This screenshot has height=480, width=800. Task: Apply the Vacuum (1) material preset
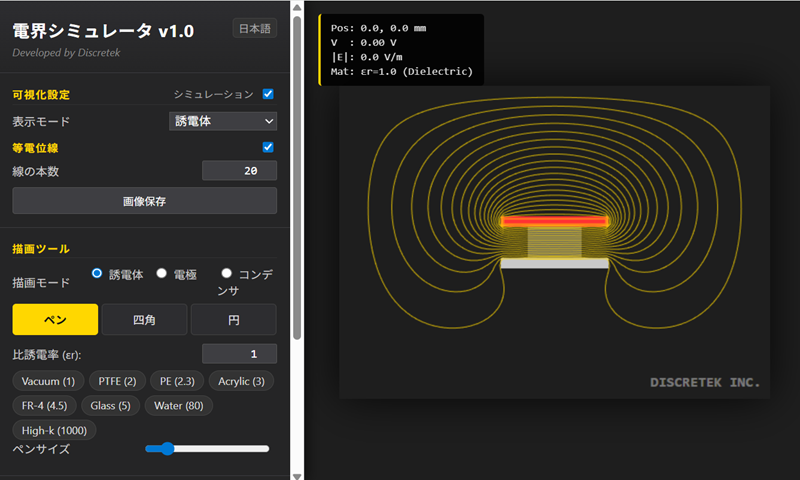click(x=48, y=381)
